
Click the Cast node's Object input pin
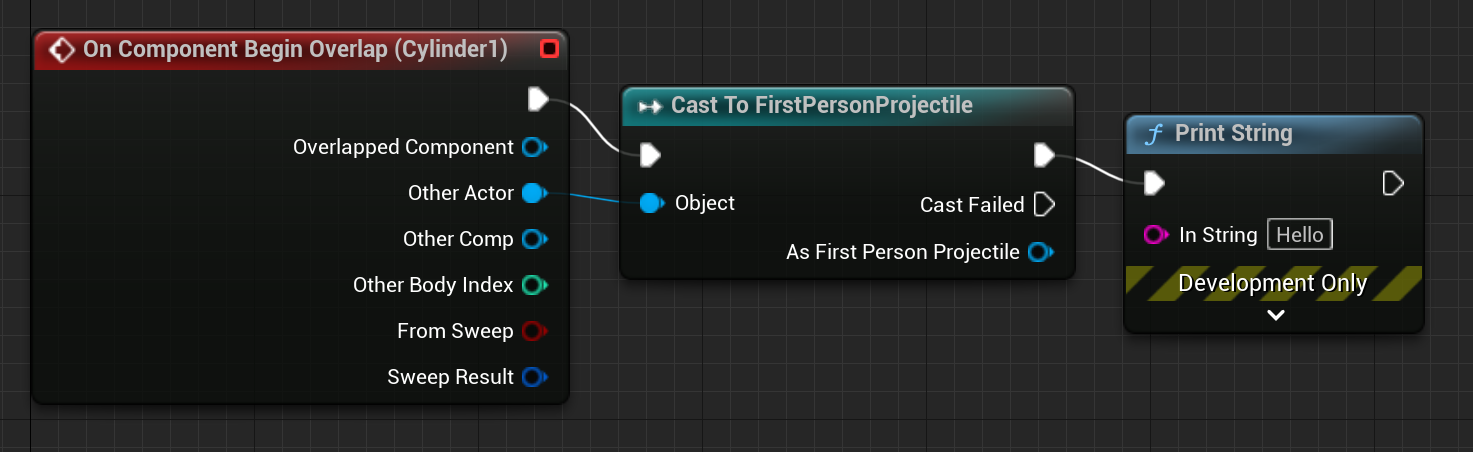coord(651,203)
